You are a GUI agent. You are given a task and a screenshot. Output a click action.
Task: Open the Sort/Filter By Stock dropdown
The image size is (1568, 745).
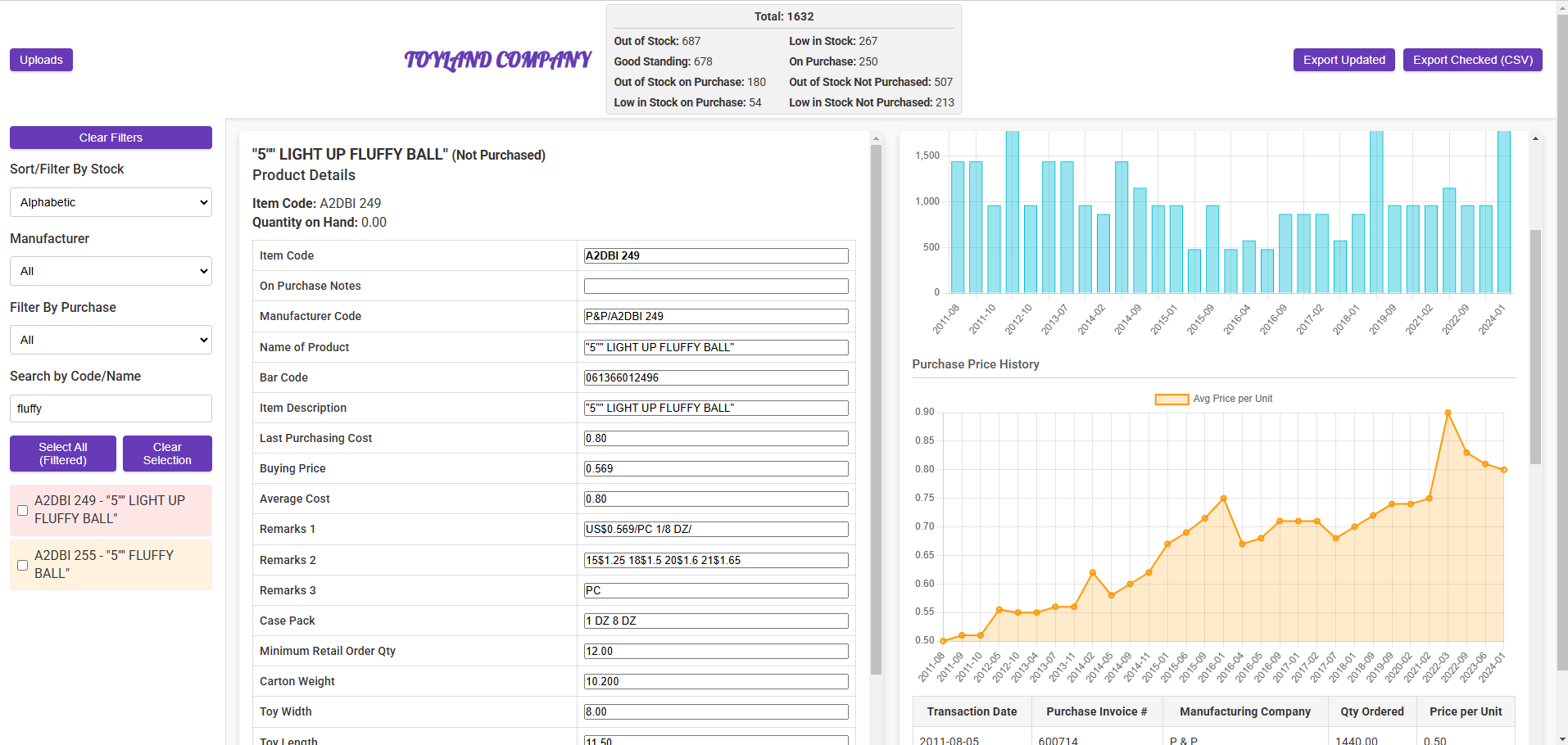point(111,202)
